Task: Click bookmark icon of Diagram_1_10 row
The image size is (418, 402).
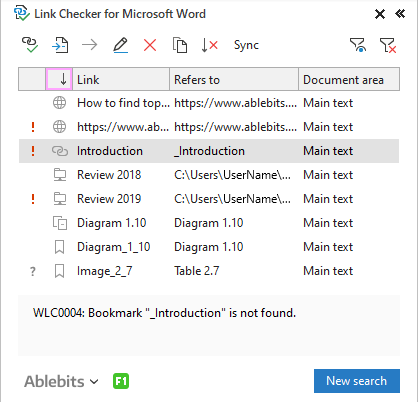Action: 59,247
